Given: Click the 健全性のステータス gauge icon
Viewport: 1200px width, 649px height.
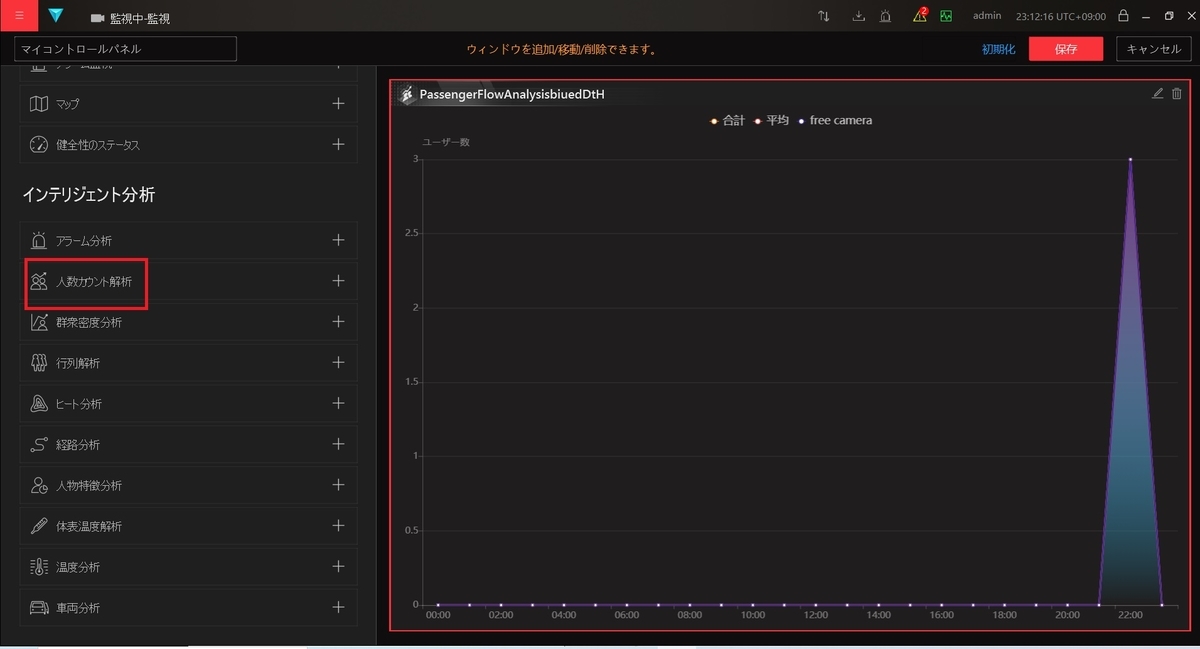Looking at the screenshot, I should [x=39, y=145].
